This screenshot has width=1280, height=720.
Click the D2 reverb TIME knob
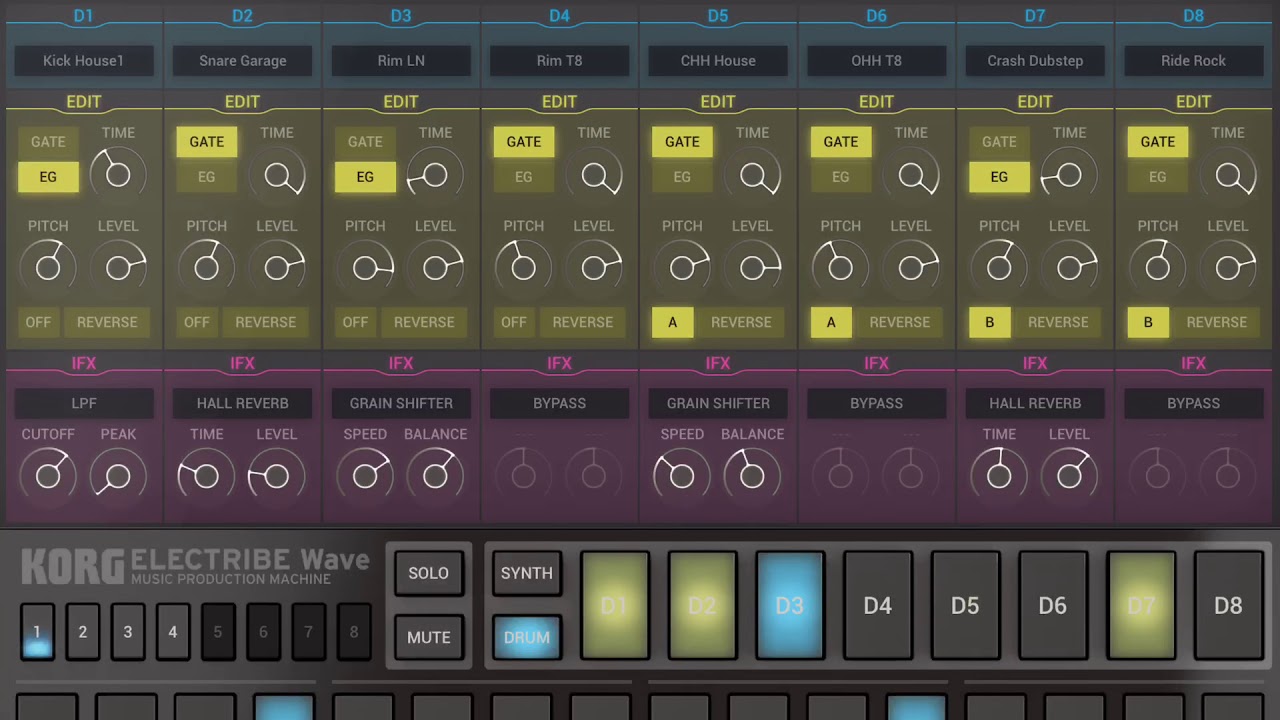(x=207, y=476)
